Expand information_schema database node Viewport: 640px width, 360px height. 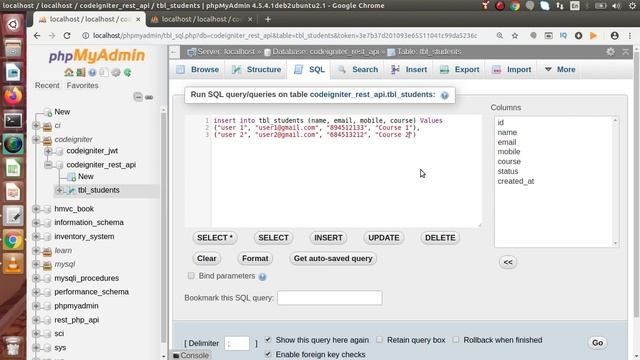[36, 222]
